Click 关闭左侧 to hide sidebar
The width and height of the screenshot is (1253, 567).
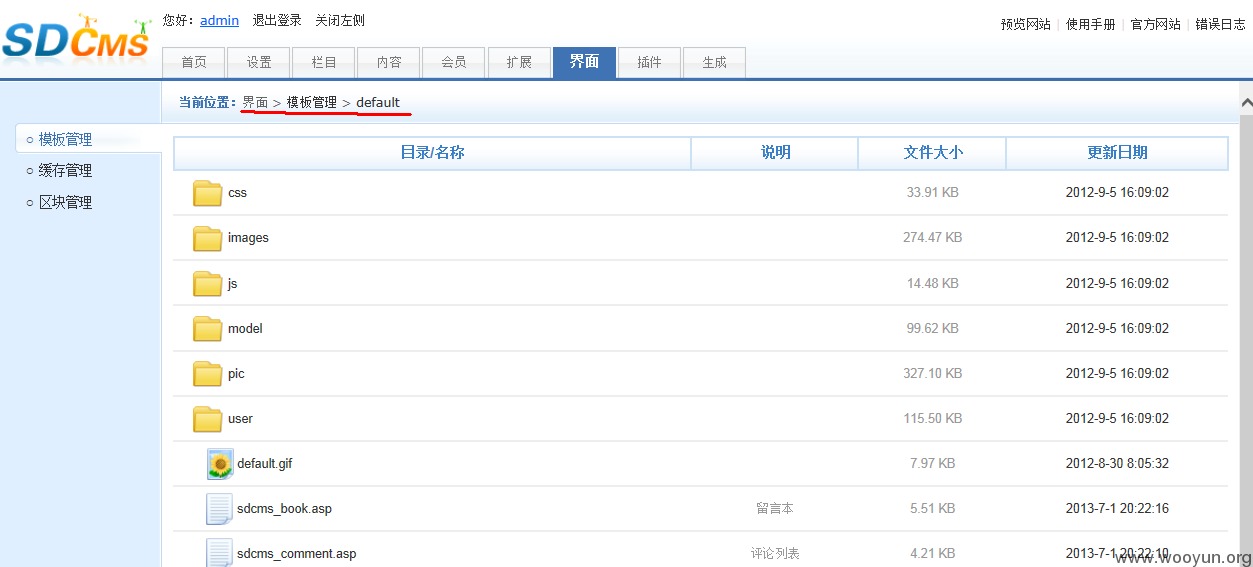pyautogui.click(x=340, y=20)
